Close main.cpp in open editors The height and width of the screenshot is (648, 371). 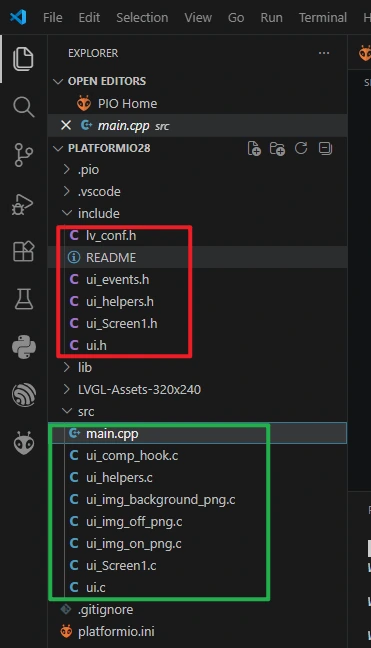[x=66, y=125]
